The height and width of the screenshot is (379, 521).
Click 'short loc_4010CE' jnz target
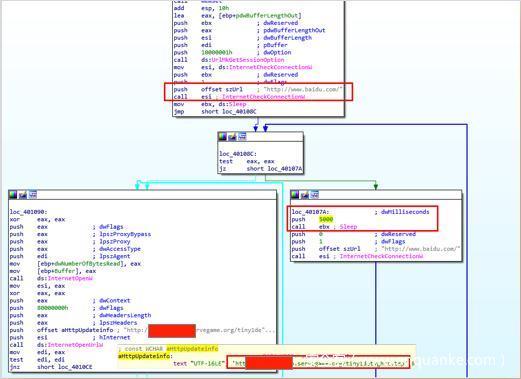pyautogui.click(x=64, y=367)
